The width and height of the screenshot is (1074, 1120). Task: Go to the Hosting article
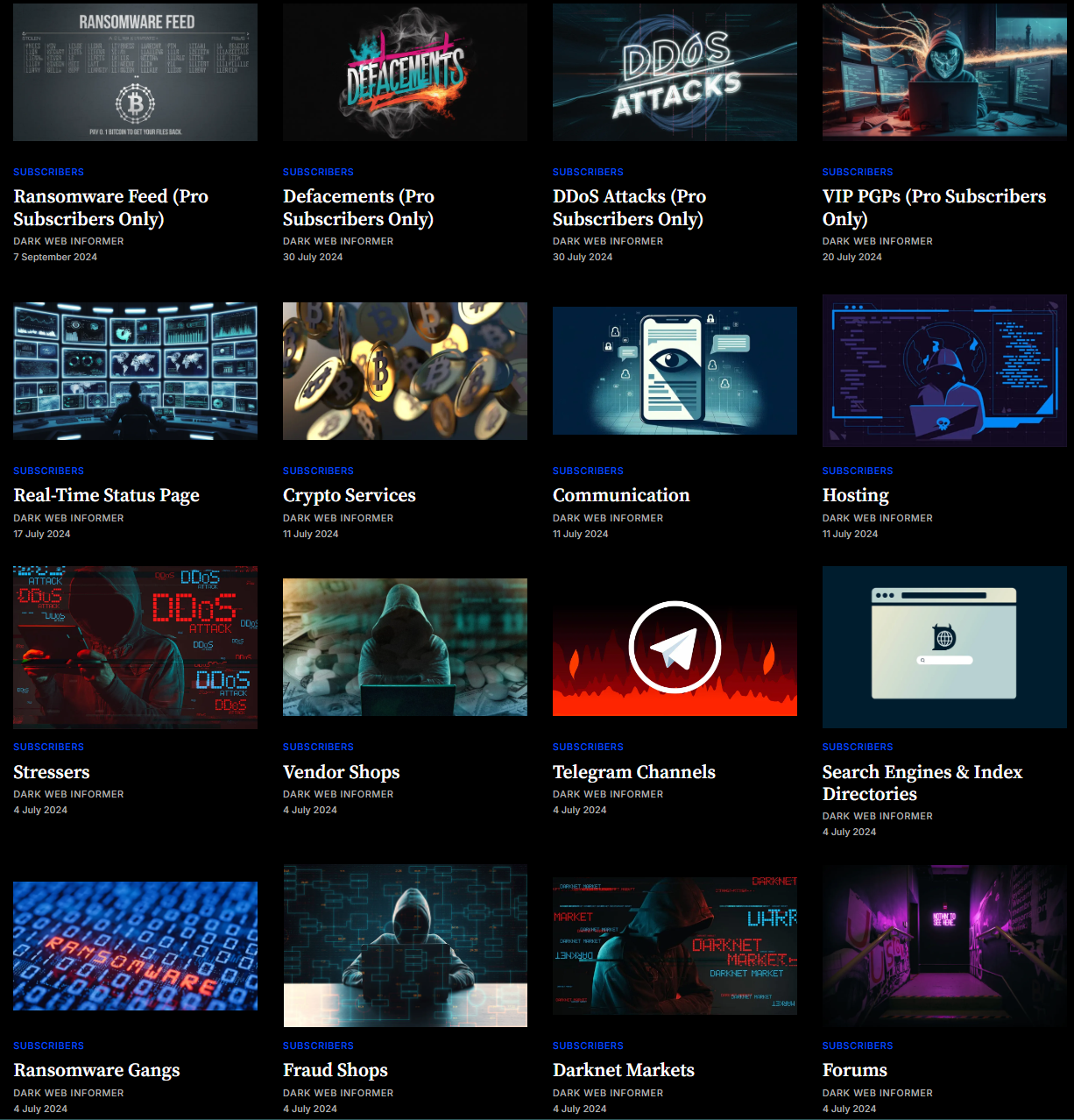pos(855,495)
